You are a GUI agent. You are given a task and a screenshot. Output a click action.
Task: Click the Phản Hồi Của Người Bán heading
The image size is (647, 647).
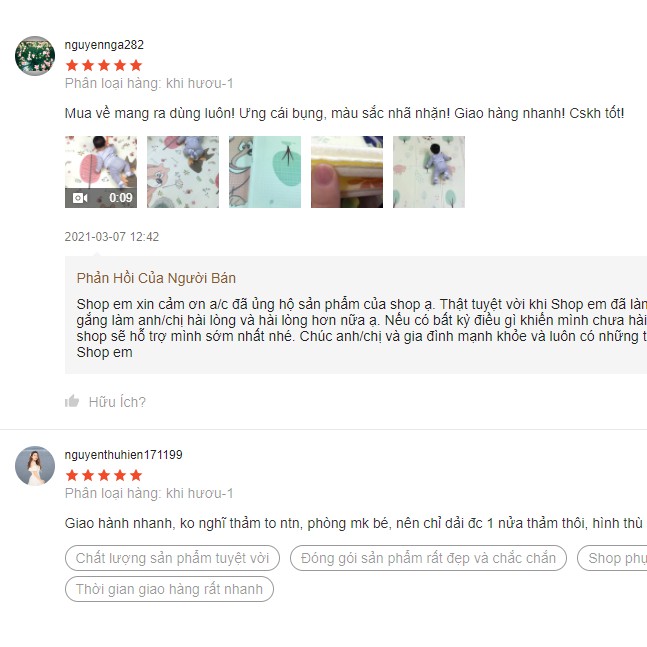[x=156, y=278]
